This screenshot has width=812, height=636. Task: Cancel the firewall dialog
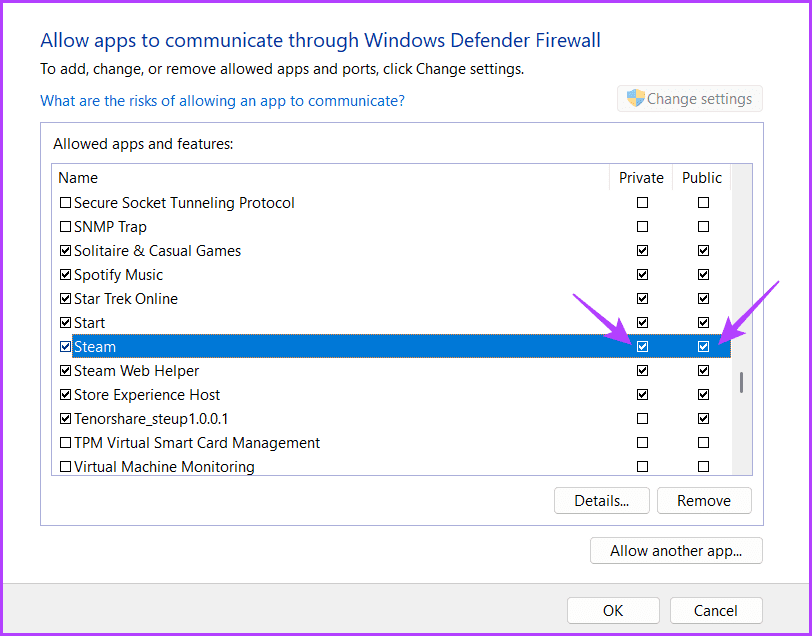coord(716,611)
